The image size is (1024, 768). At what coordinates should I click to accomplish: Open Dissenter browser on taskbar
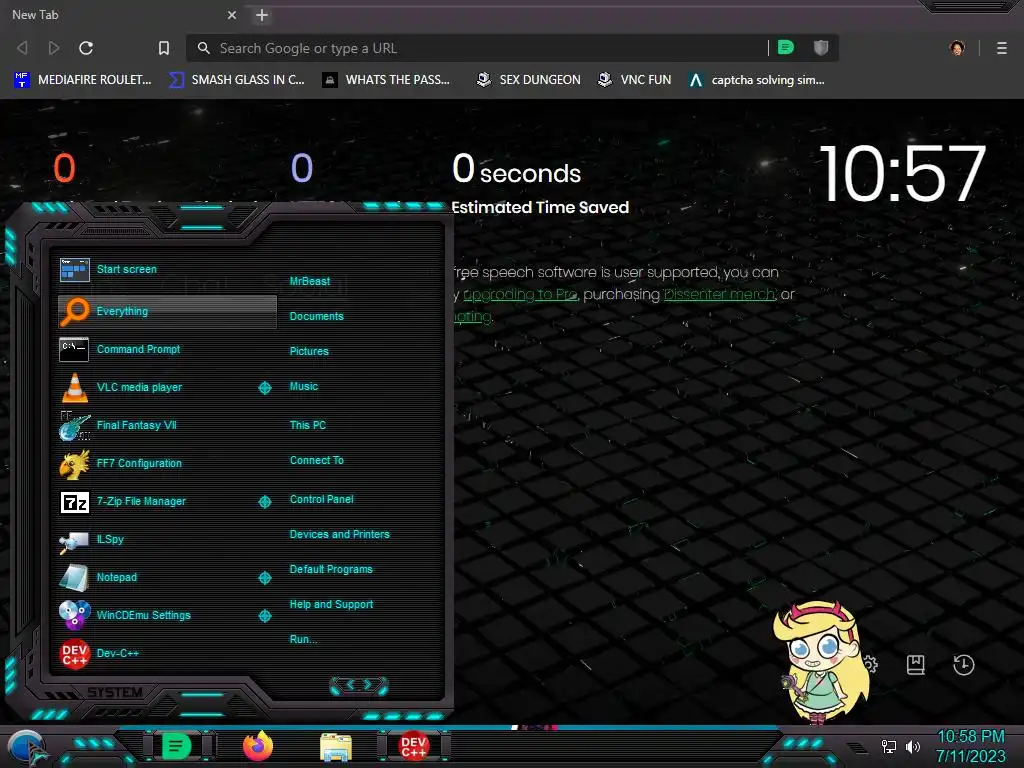(x=176, y=746)
